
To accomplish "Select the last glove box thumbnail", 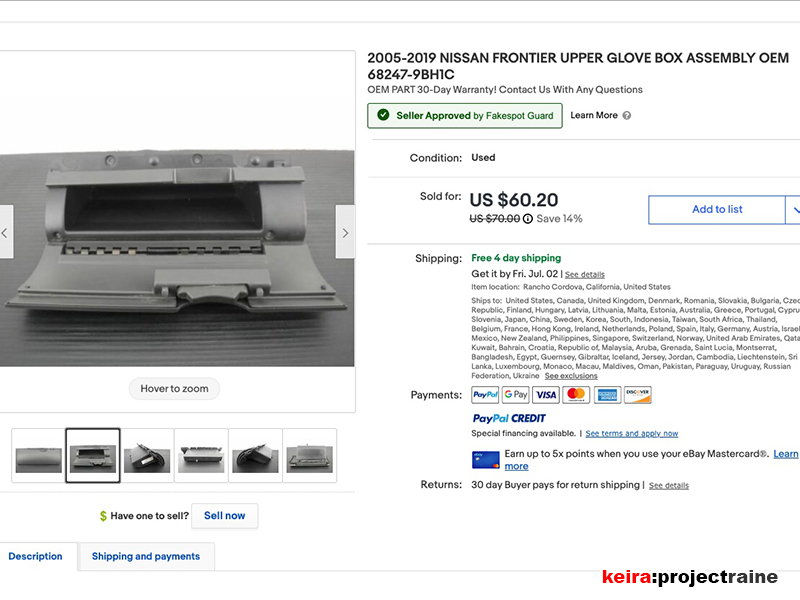I will [x=310, y=456].
